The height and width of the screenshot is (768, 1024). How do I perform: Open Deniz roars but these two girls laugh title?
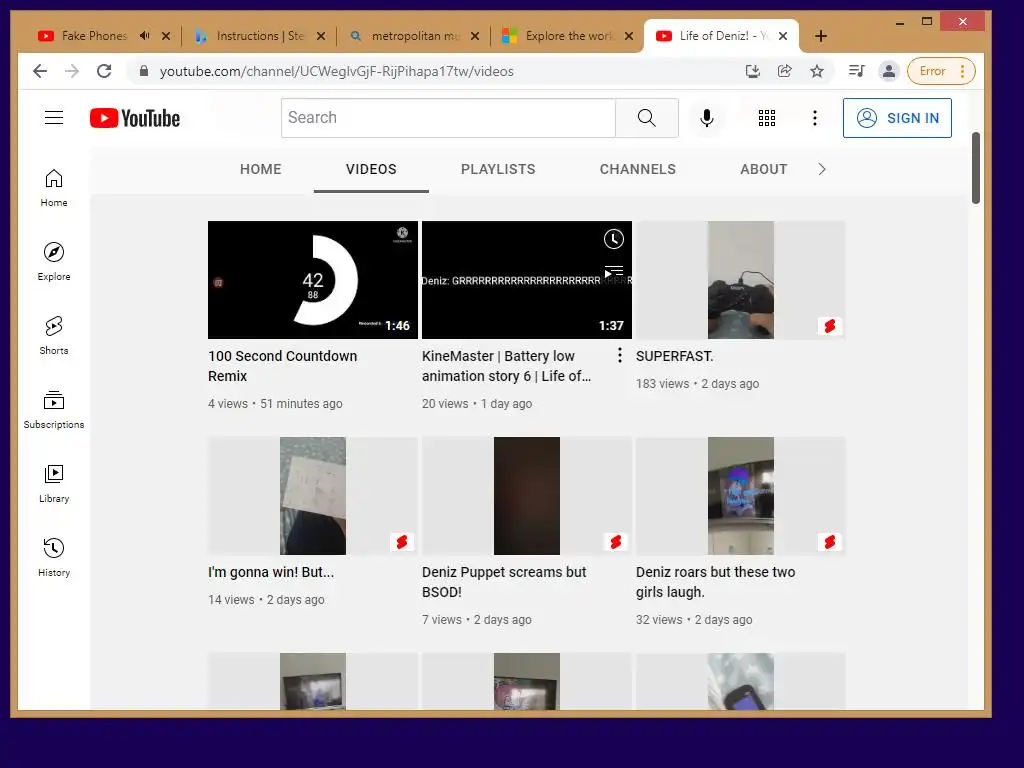716,582
